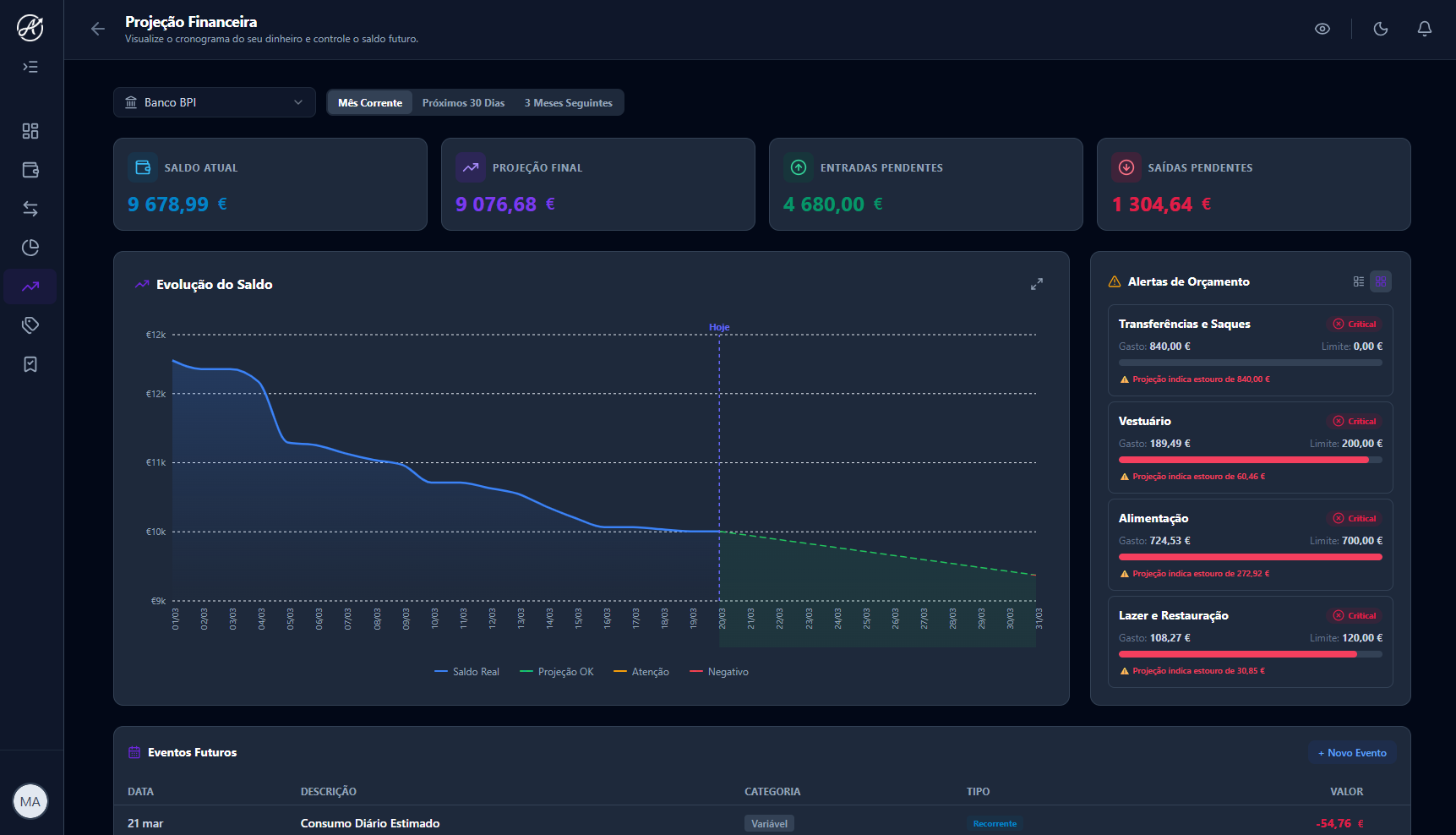Select the Tags icon in the sidebar
1456x835 pixels.
click(30, 325)
